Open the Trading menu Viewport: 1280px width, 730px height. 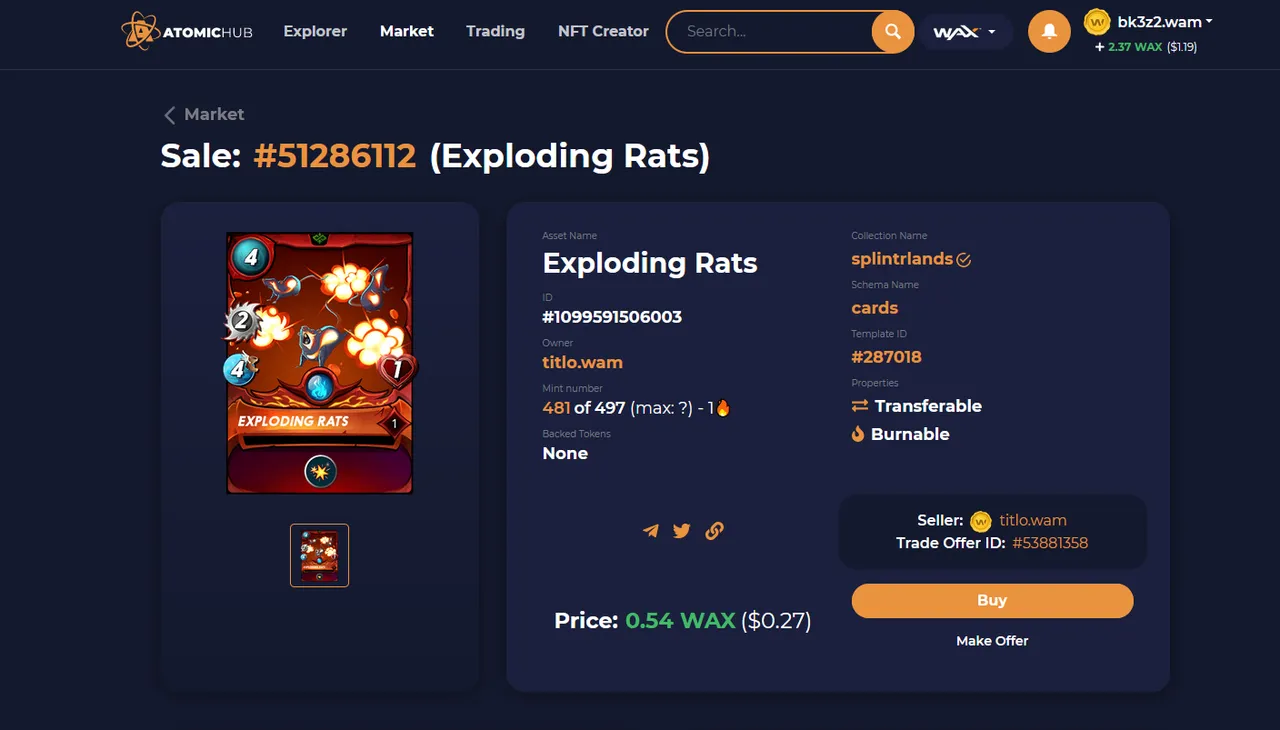click(x=495, y=31)
